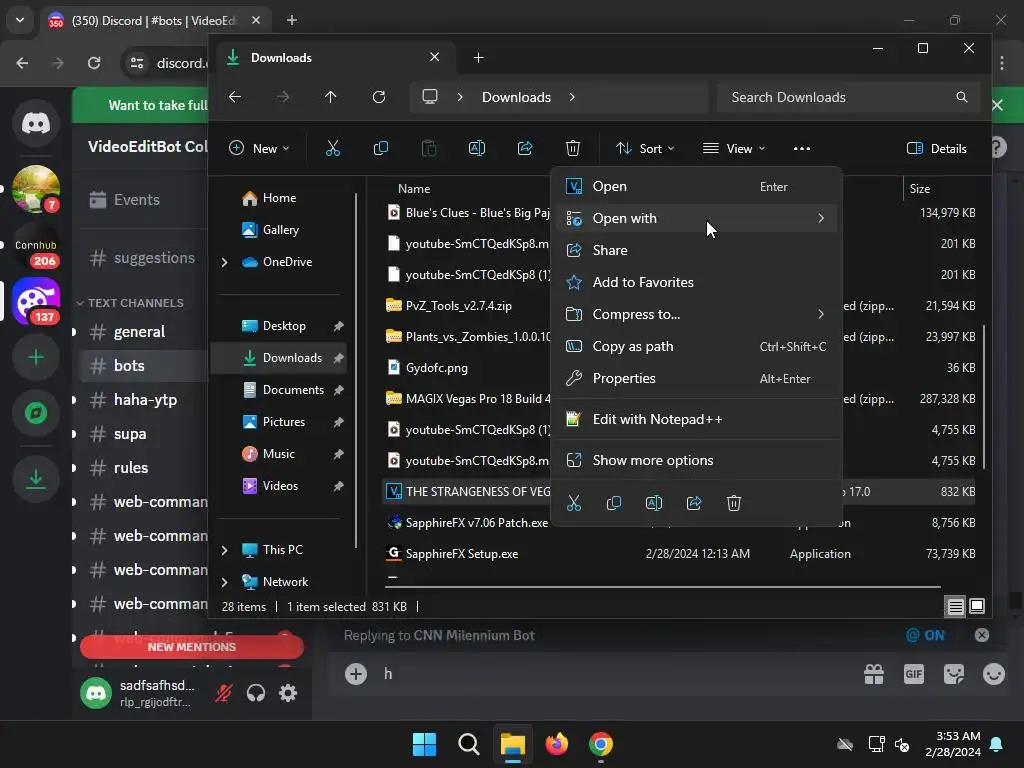Click Download Apps icon in Discord sidebar
The width and height of the screenshot is (1024, 768).
pyautogui.click(x=36, y=479)
